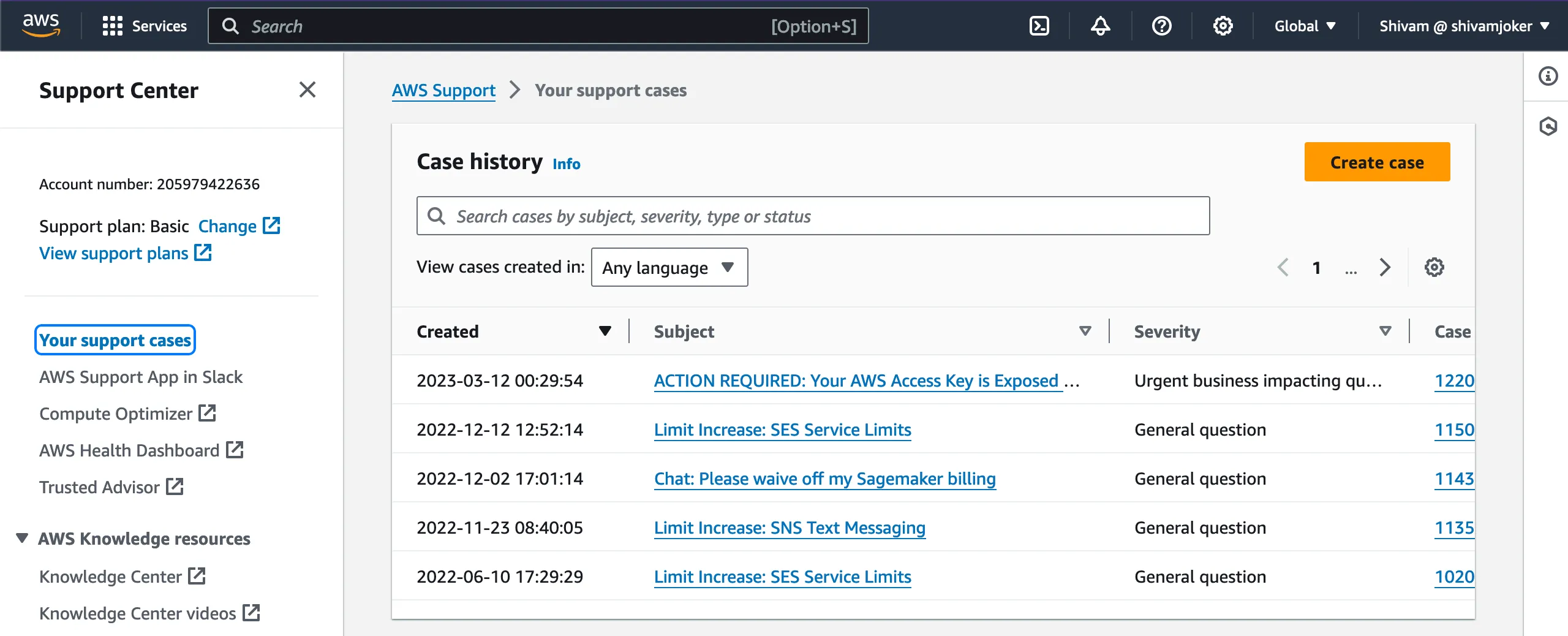
Task: Open the info panel icon on right edge
Action: click(1548, 76)
